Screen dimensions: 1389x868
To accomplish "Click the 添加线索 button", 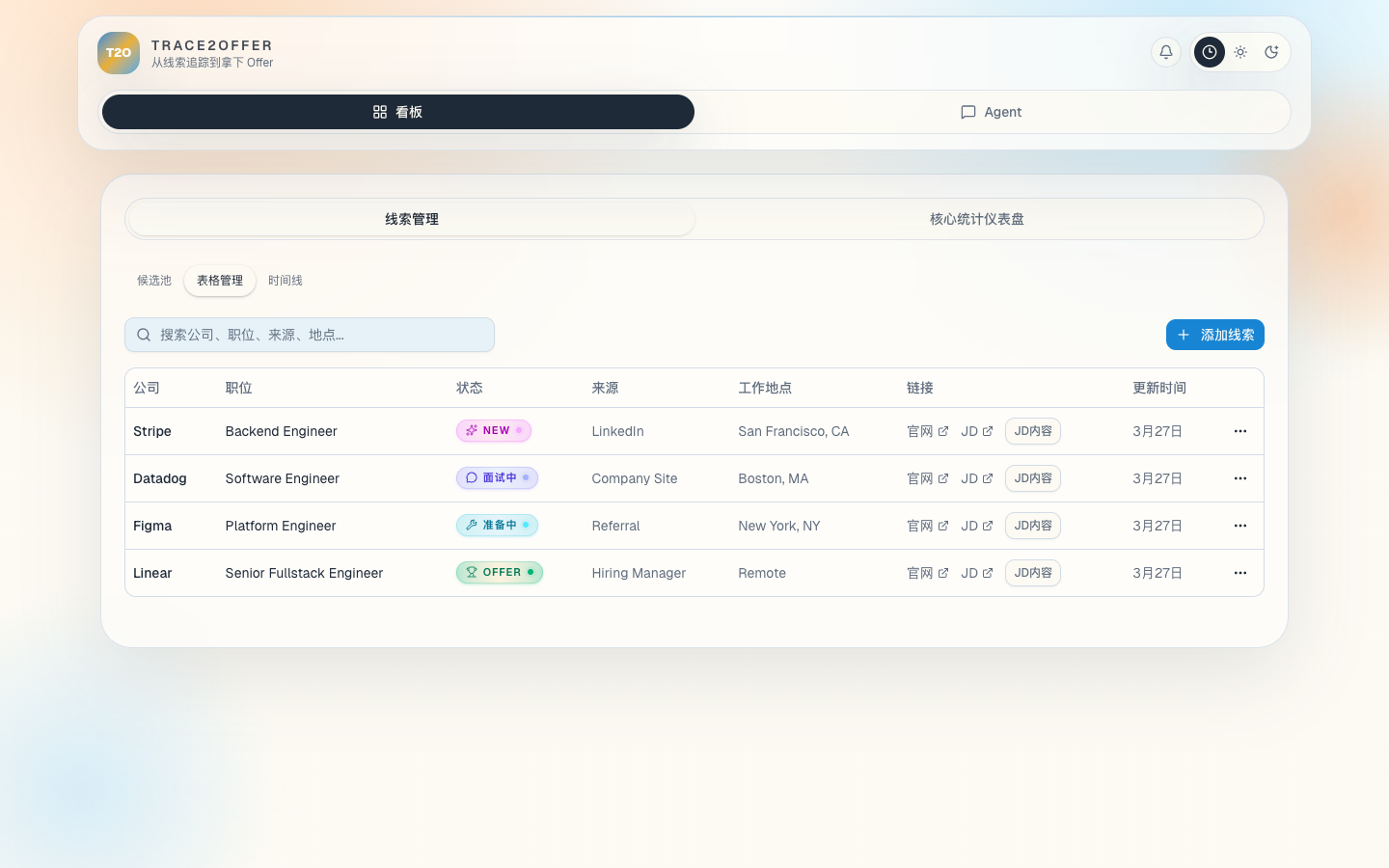I will [x=1215, y=335].
